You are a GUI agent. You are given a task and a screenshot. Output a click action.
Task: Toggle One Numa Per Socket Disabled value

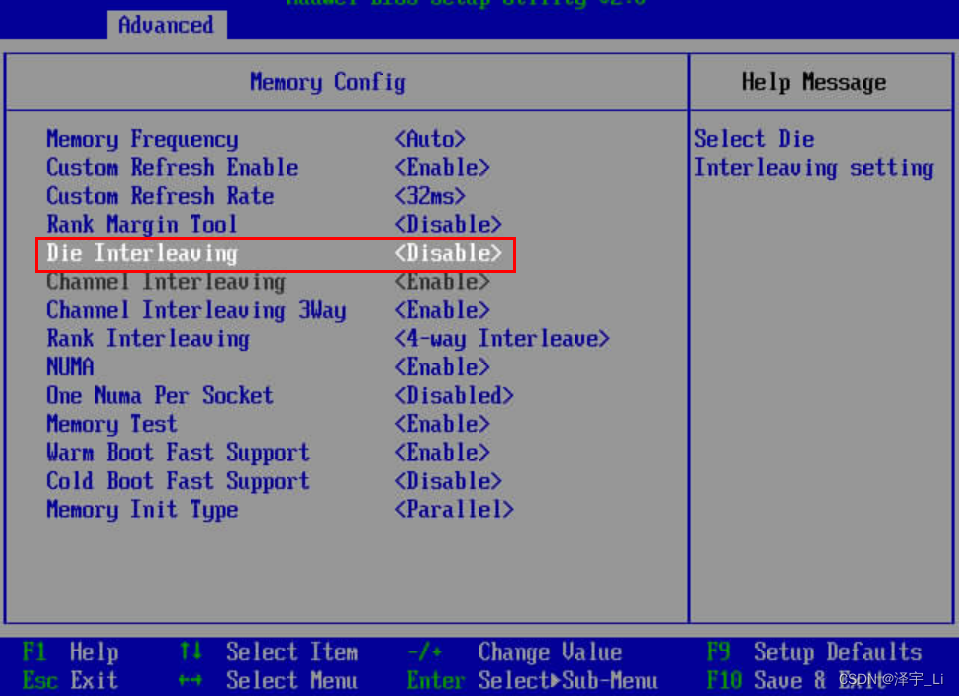pos(454,396)
